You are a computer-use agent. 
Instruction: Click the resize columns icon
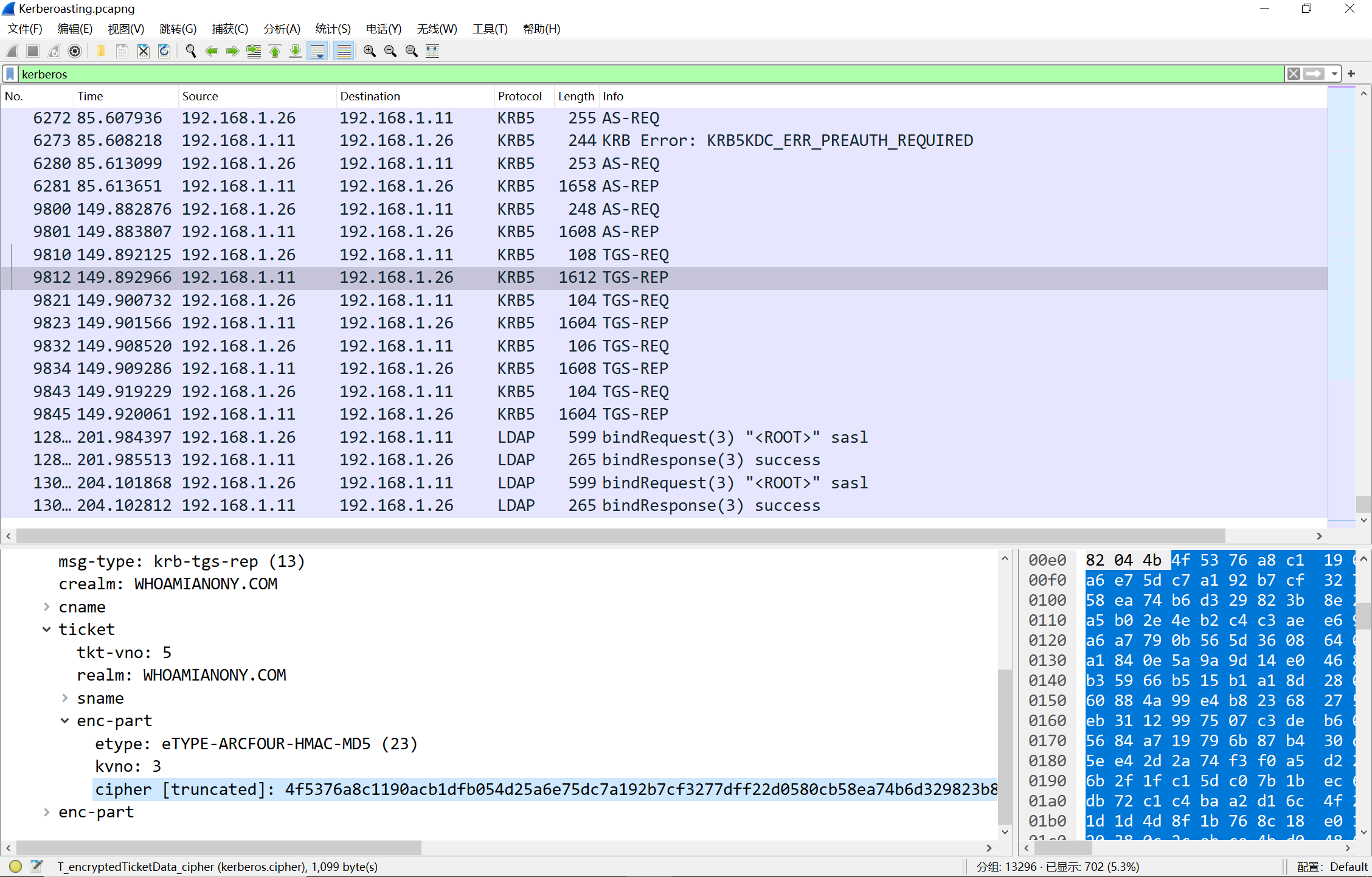click(432, 51)
